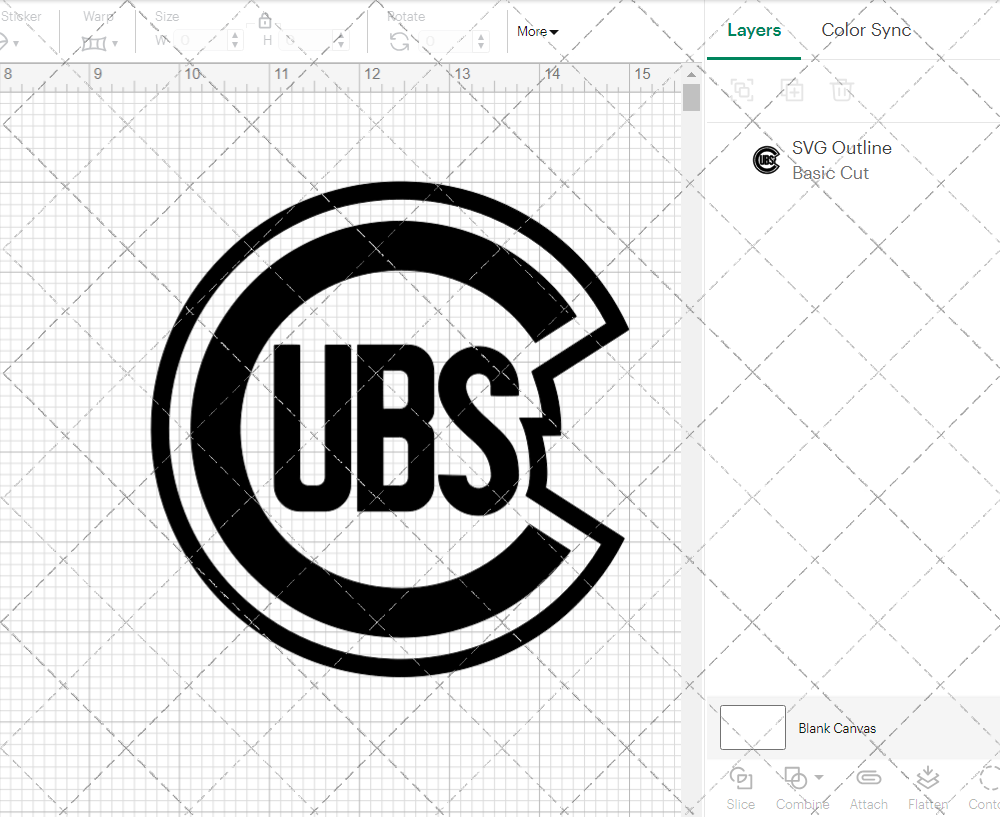1000x817 pixels.
Task: Click the Attach paperclip icon
Action: coord(868,780)
